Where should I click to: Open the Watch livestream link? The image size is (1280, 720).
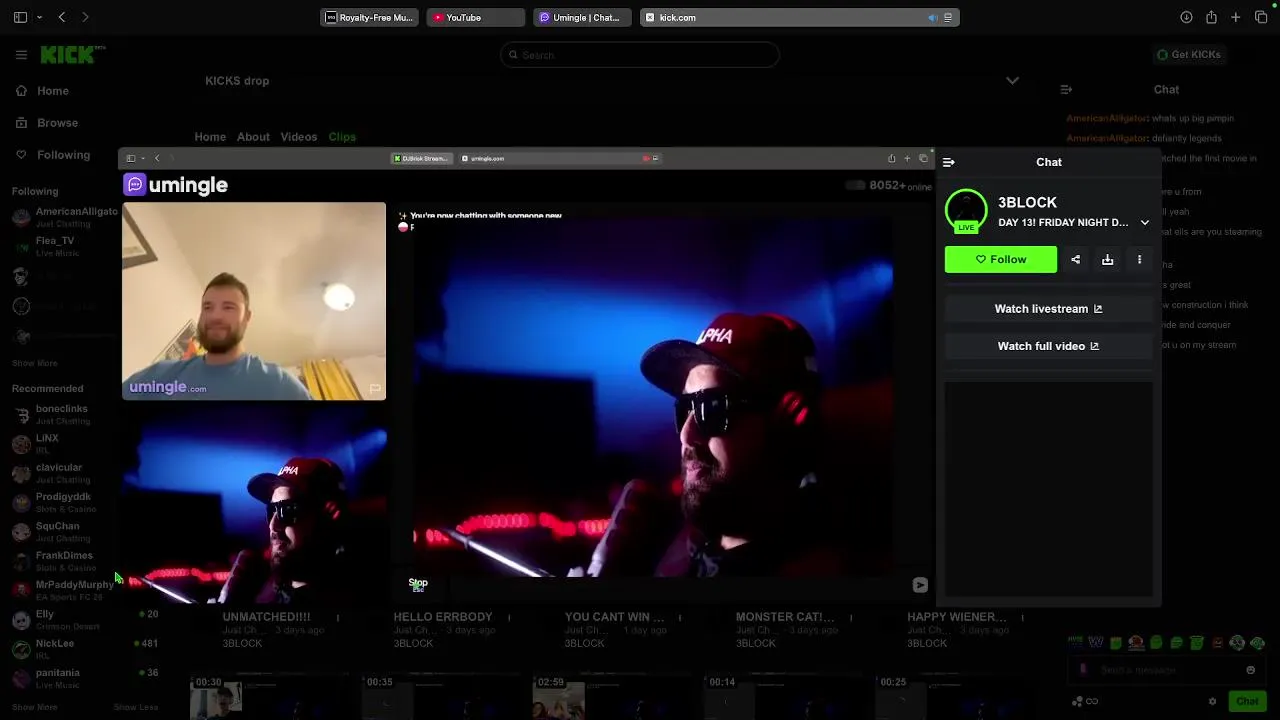point(1048,309)
